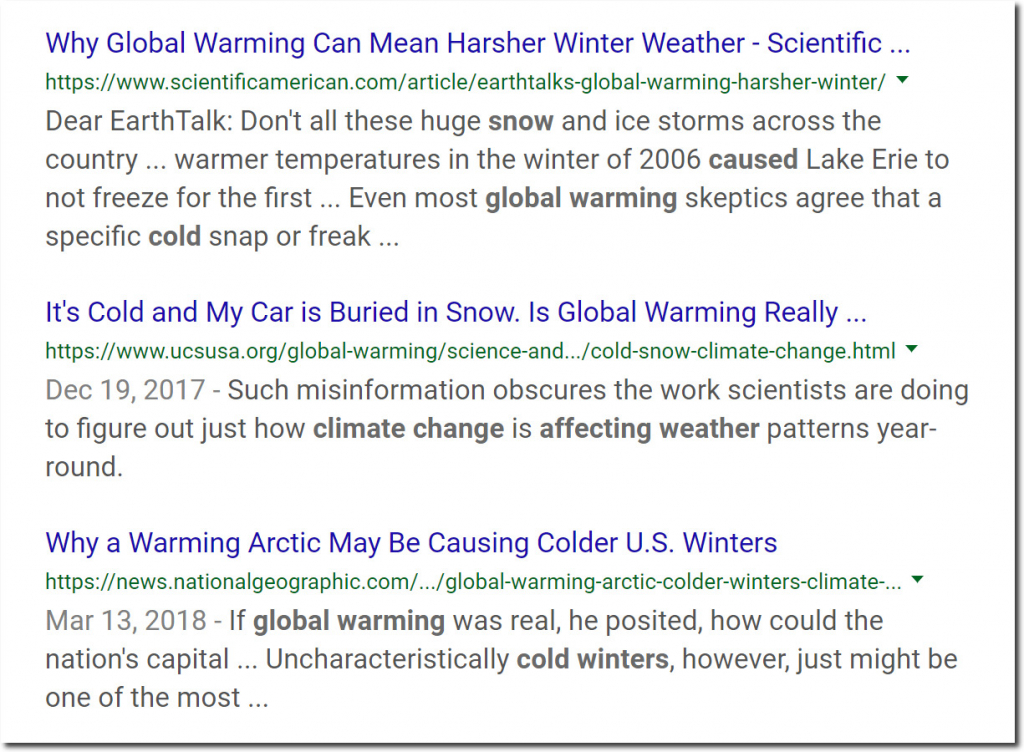Open "It's Cold and My Car is Buried in Snow" result
The width and height of the screenshot is (1024, 752).
coord(456,313)
